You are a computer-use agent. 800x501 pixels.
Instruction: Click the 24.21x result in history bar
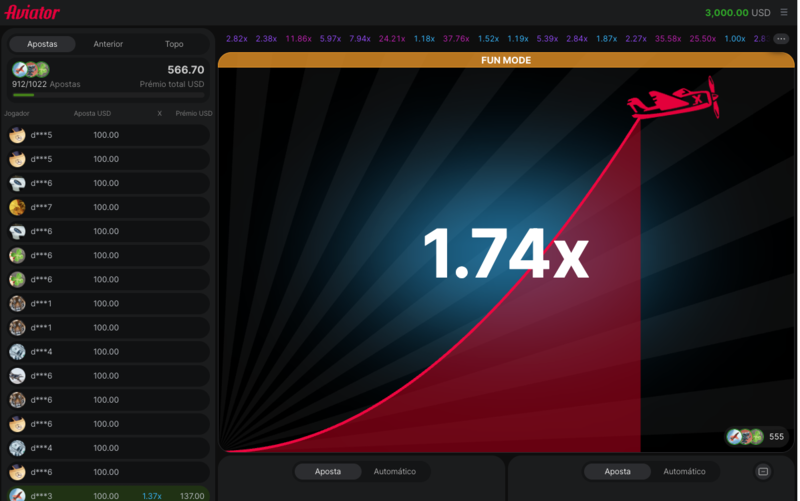pos(392,39)
